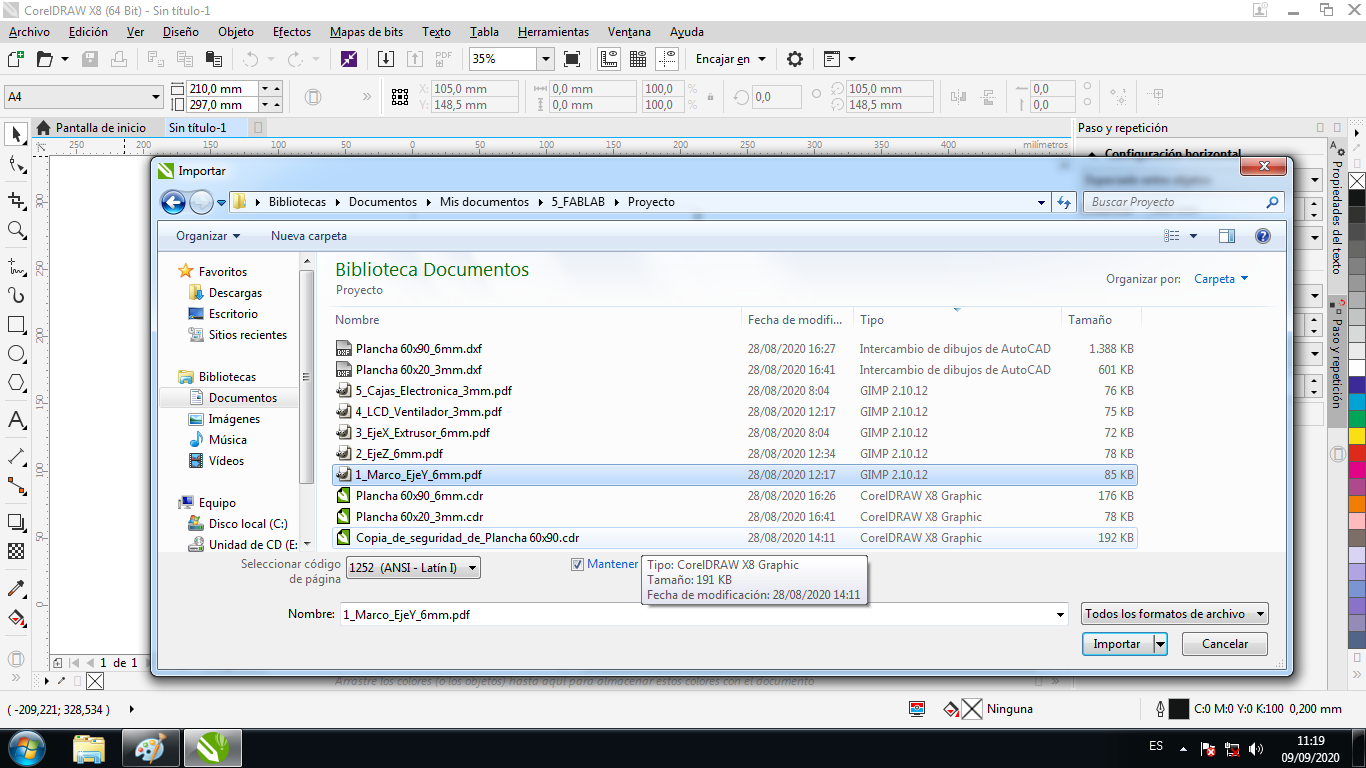
Task: Click the Importar button
Action: point(1117,644)
